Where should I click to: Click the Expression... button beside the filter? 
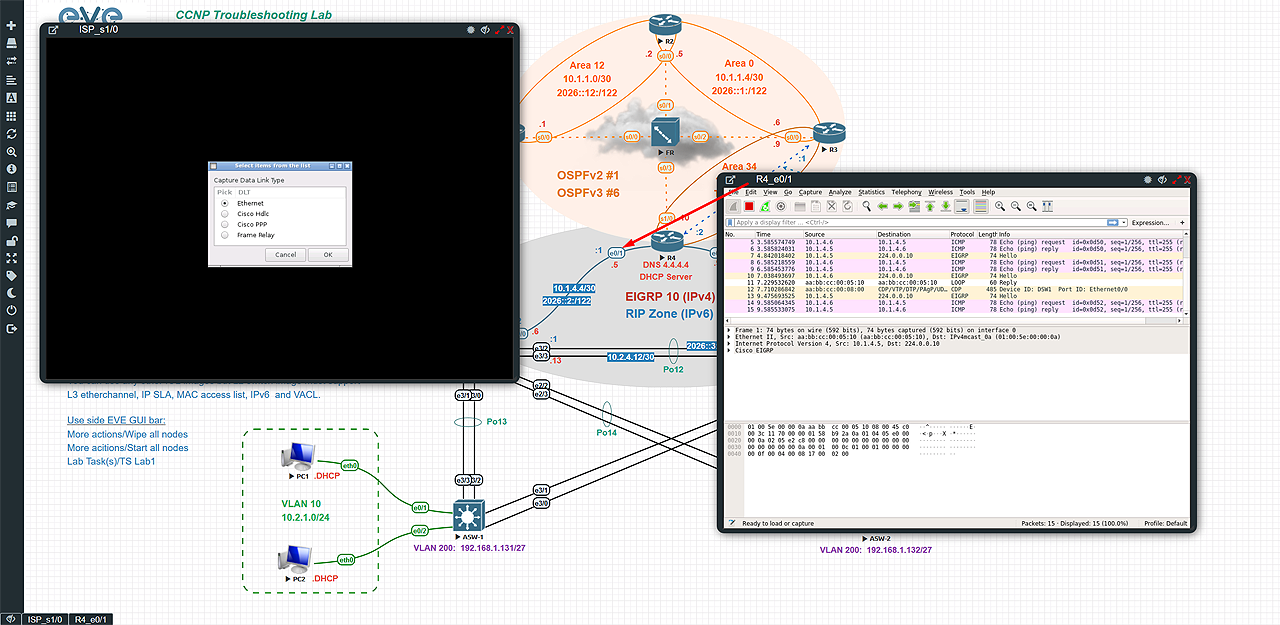pos(1150,223)
